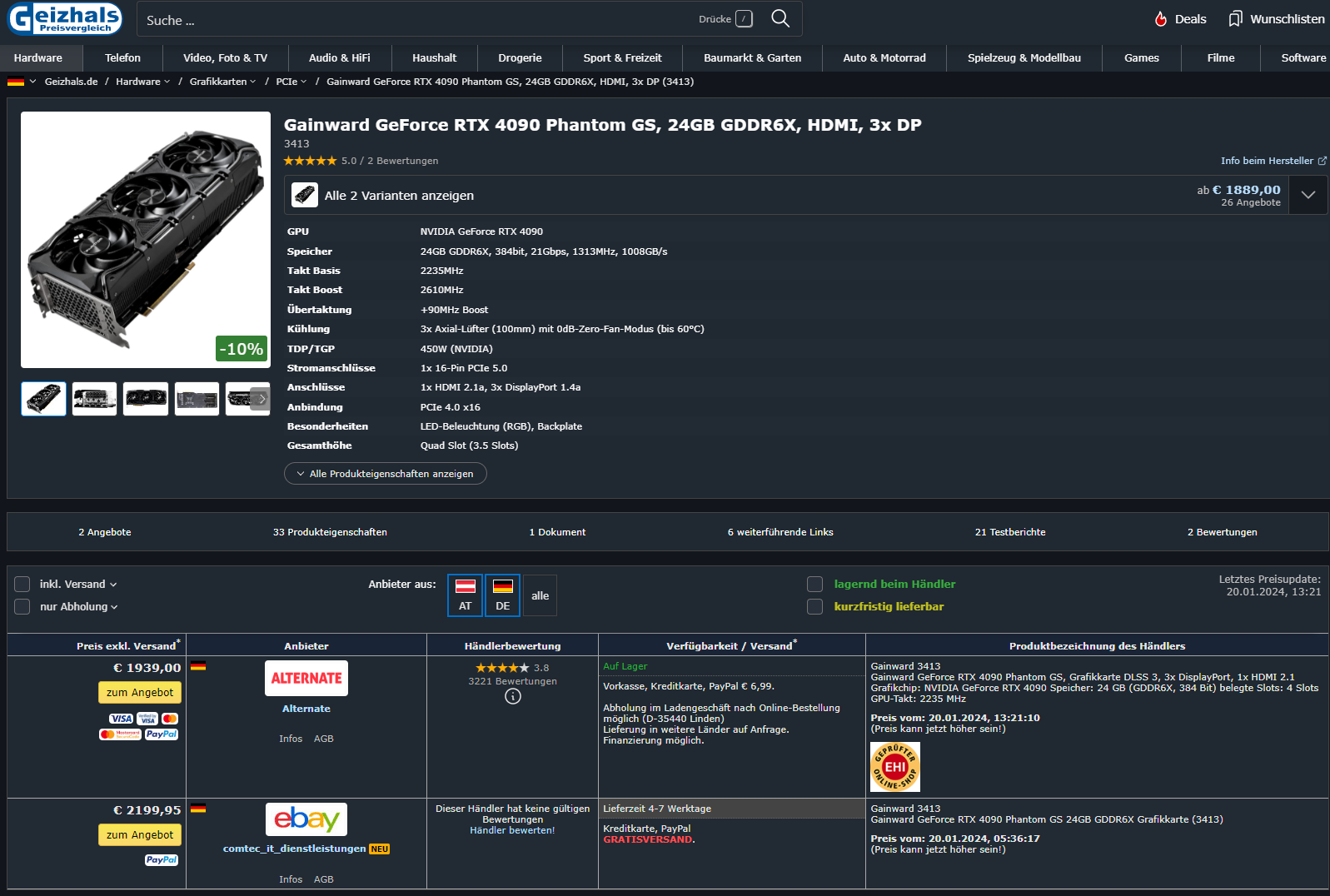Toggle the DE vendor country filter
Viewport: 1330px width, 896px height.
tap(503, 595)
